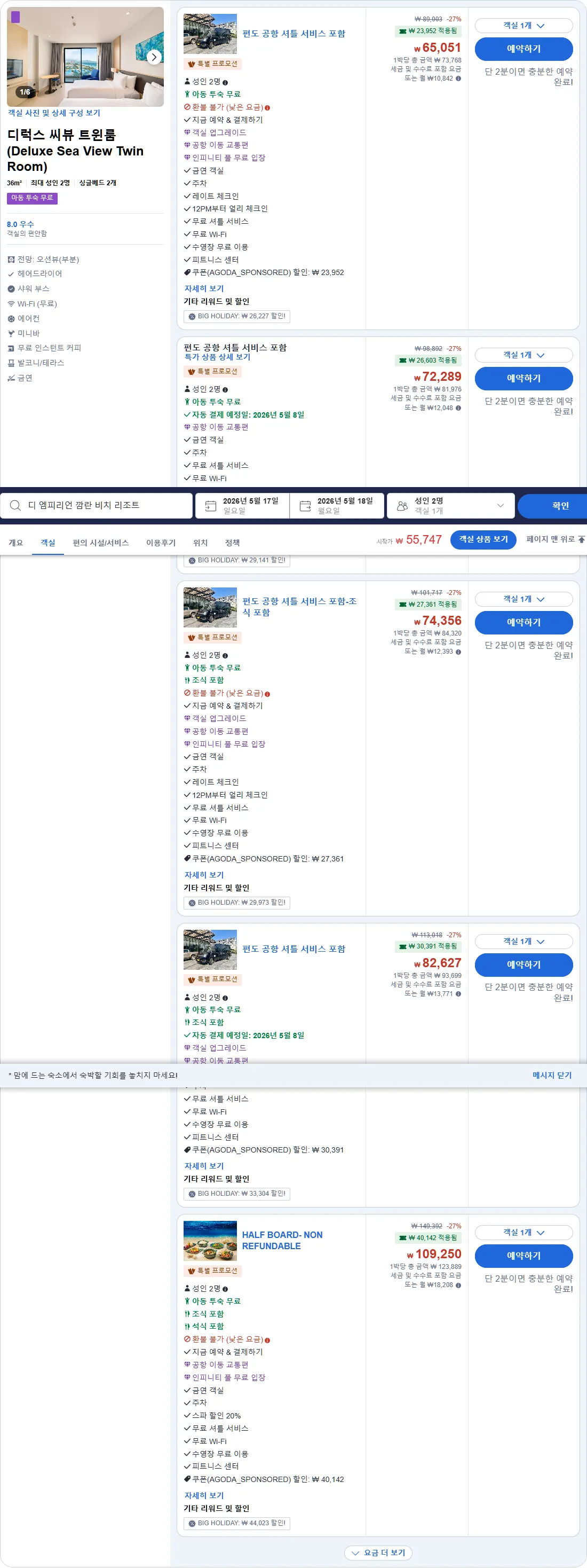
Task: Open 객실 1개 dropdown for ₩82,627 offer
Action: (523, 942)
